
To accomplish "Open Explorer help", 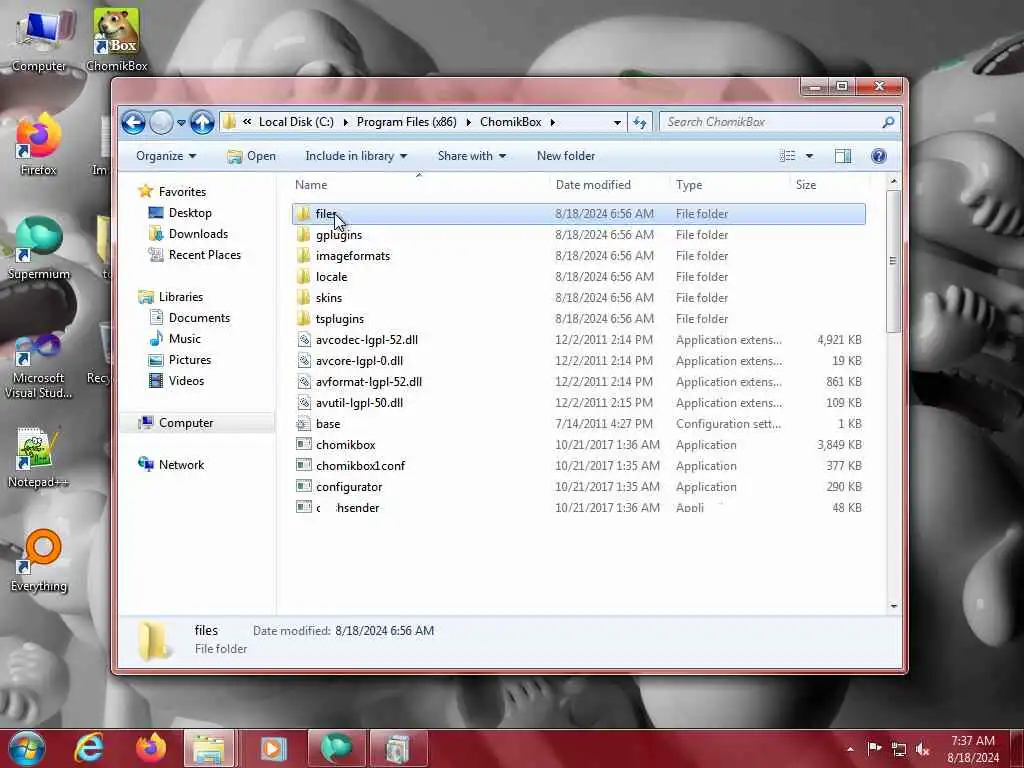I will coord(878,156).
